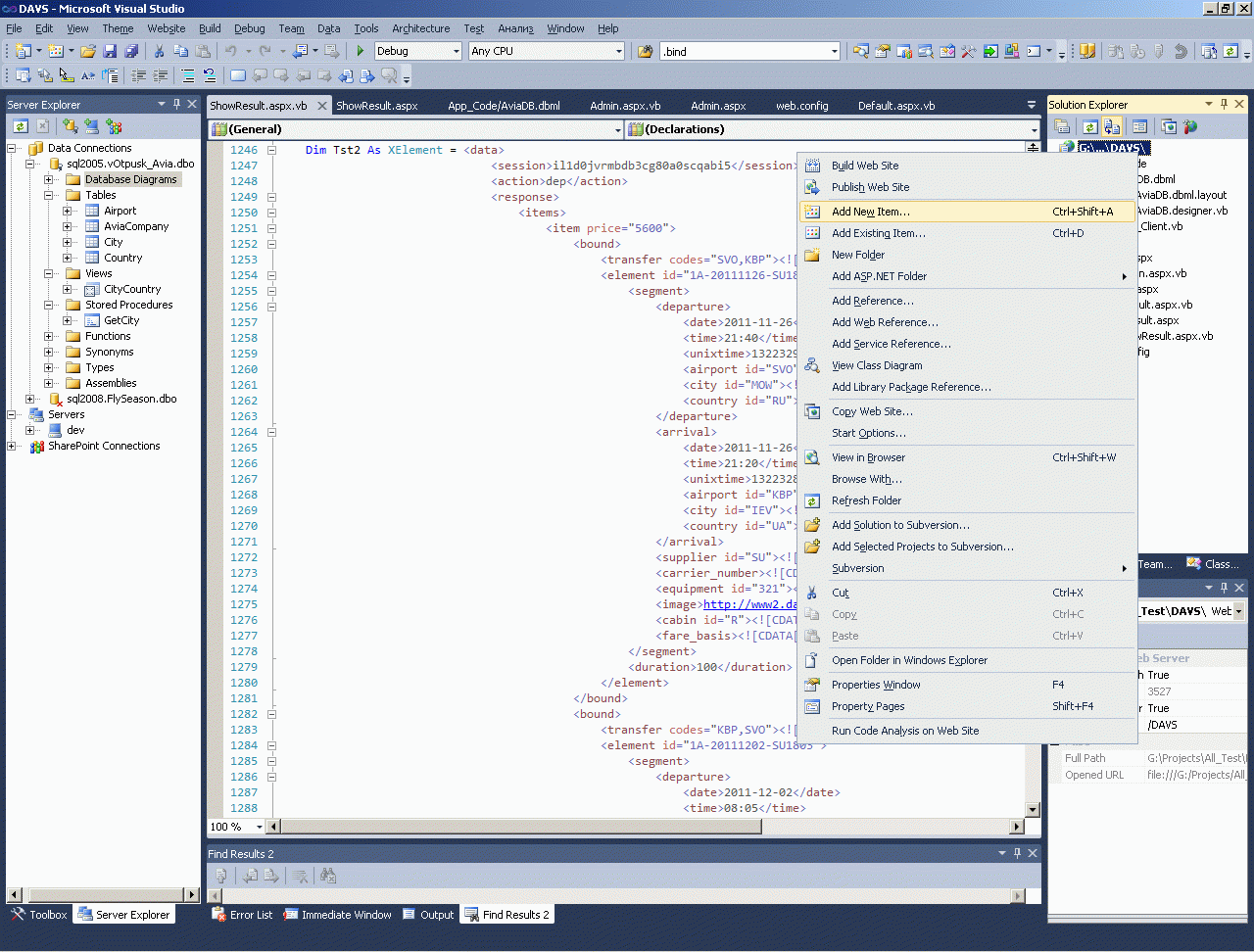
Task: Click the Connect to Database icon
Action: [70, 126]
